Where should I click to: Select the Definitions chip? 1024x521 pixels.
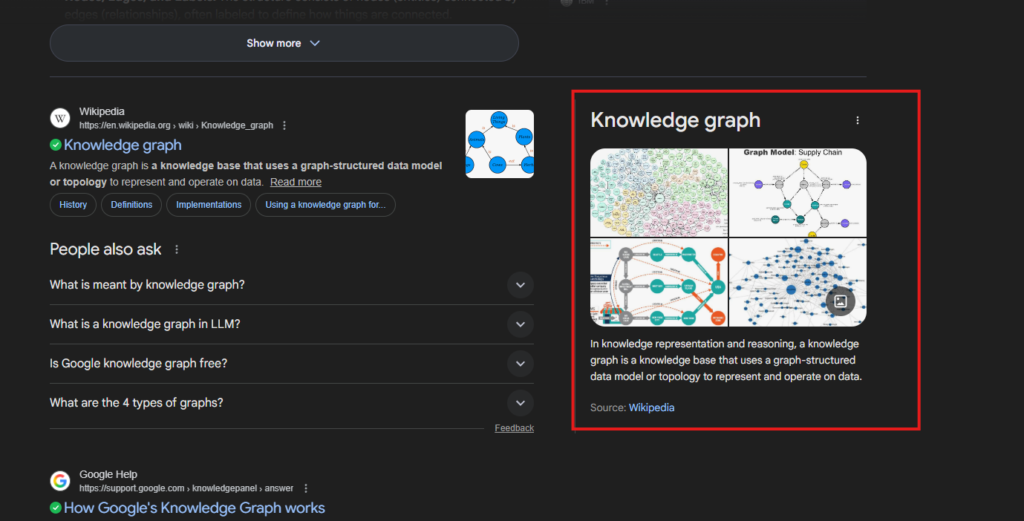click(x=132, y=205)
